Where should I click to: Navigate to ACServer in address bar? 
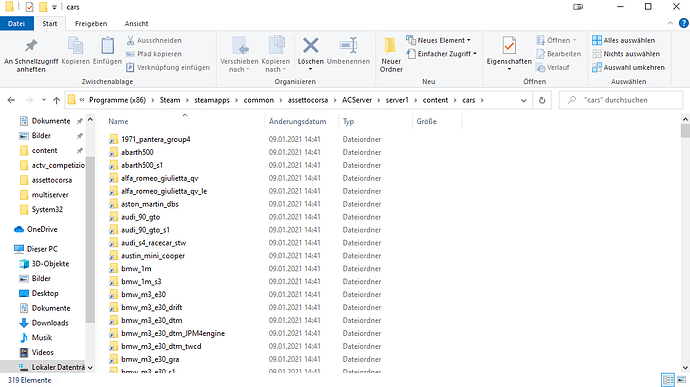click(x=357, y=100)
